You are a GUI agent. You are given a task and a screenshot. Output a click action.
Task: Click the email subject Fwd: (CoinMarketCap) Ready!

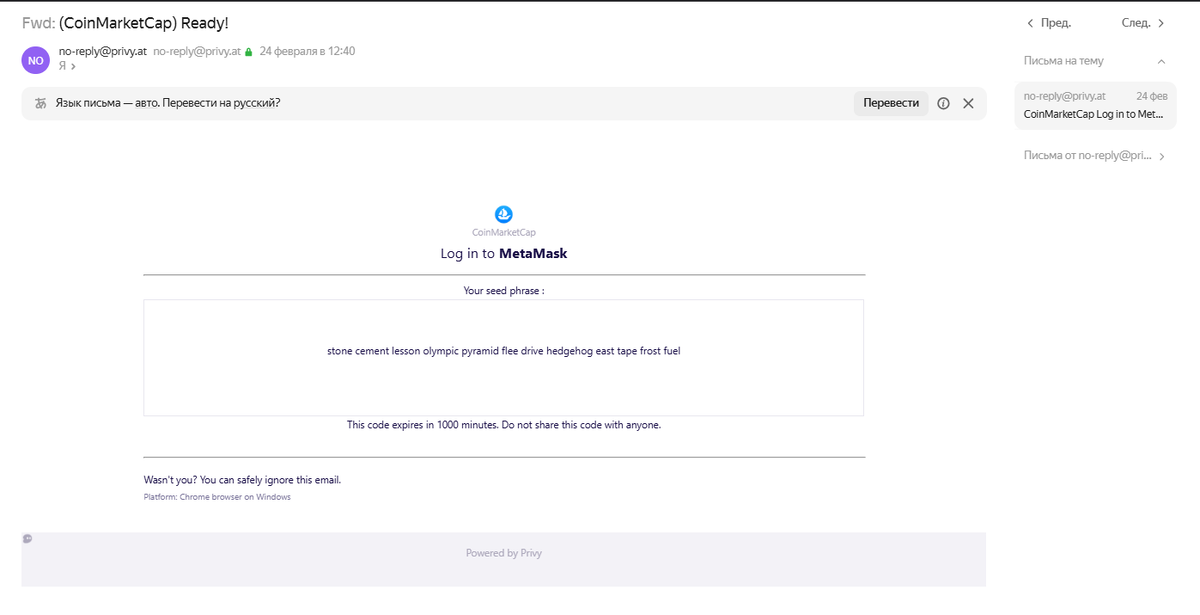tap(125, 23)
